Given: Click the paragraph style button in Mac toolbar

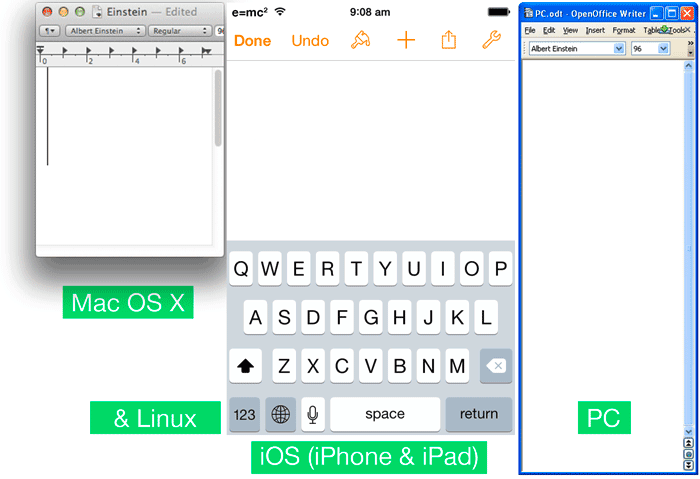Looking at the screenshot, I should 49,31.
